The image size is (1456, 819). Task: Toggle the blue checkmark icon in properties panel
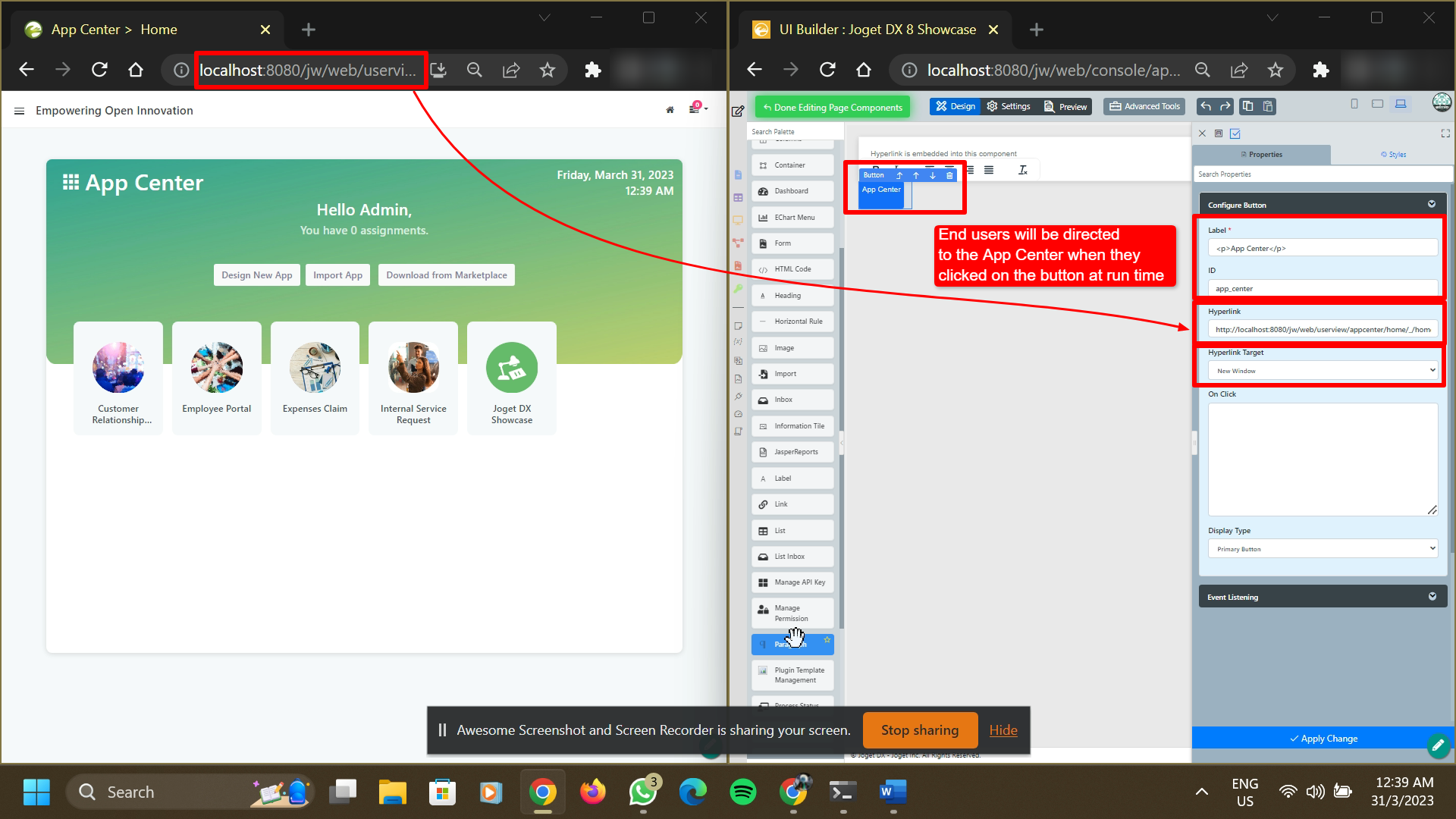pos(1235,133)
